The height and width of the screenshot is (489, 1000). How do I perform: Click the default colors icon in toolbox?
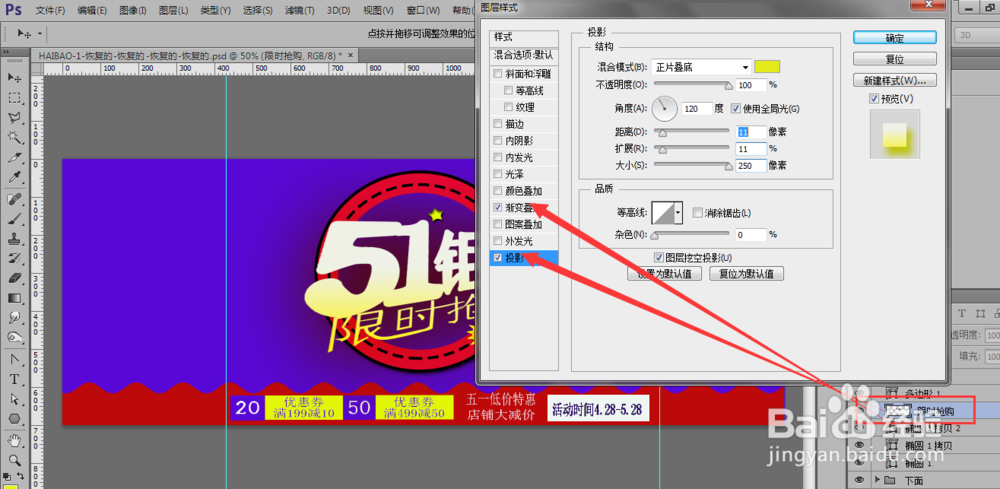tap(8, 476)
